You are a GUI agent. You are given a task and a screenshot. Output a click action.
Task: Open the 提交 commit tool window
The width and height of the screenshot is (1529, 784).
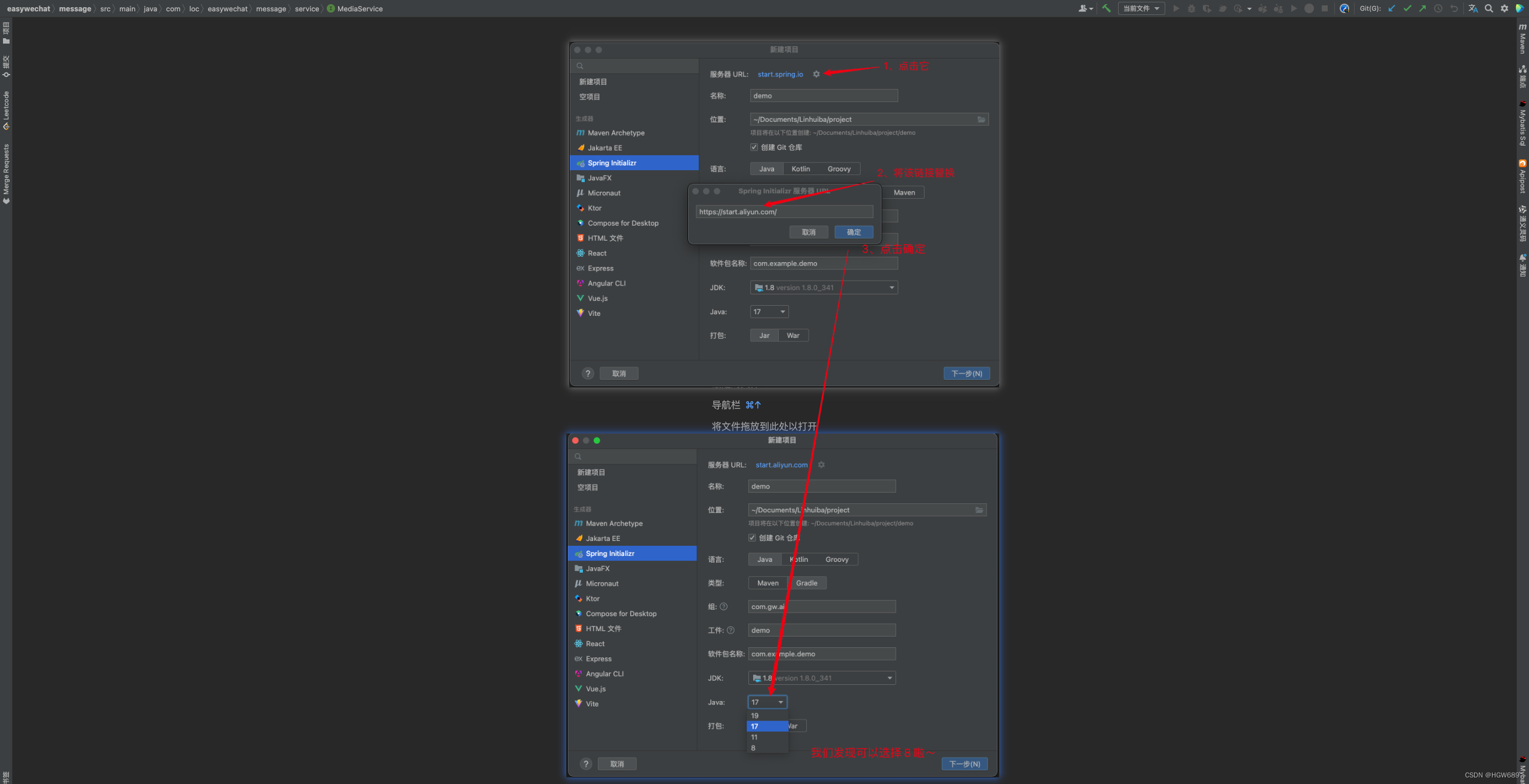(x=6, y=66)
